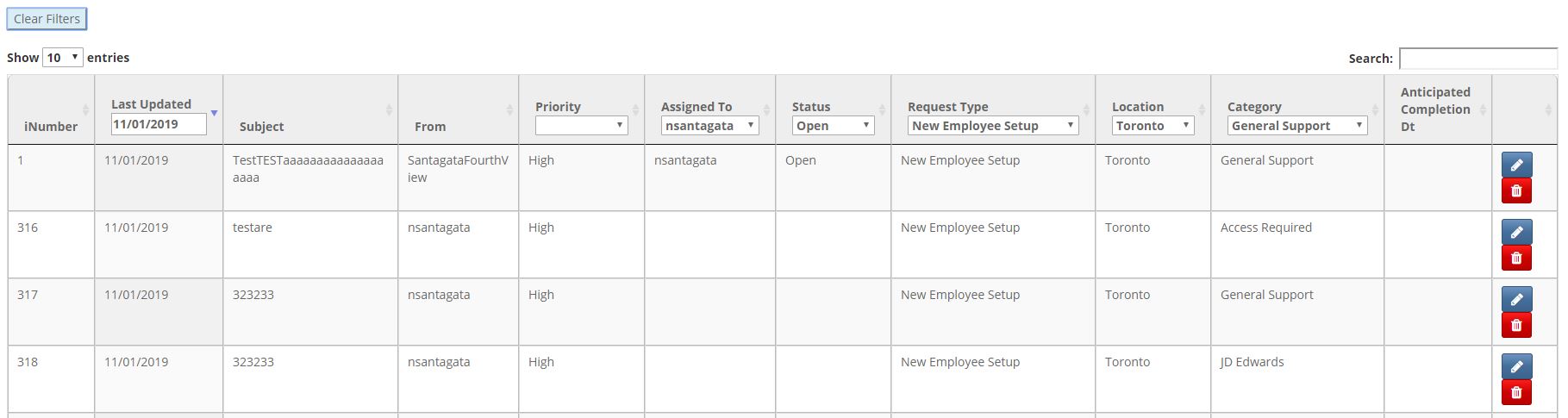Open the Category General Support dropdown
The image size is (1568, 418).
1297,126
